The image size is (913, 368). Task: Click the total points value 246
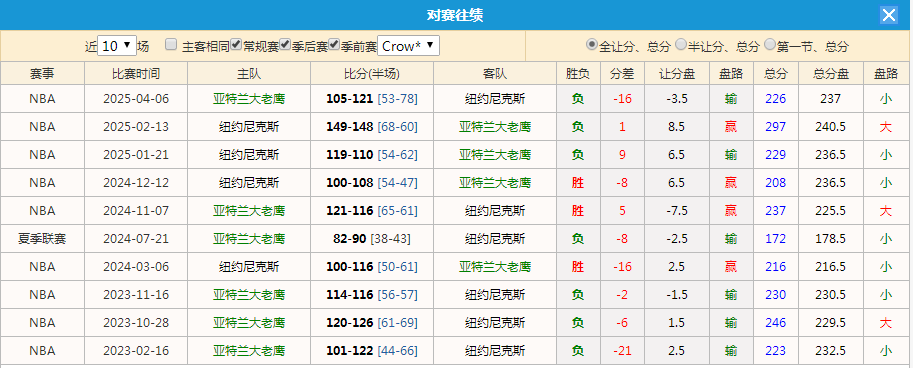point(776,323)
